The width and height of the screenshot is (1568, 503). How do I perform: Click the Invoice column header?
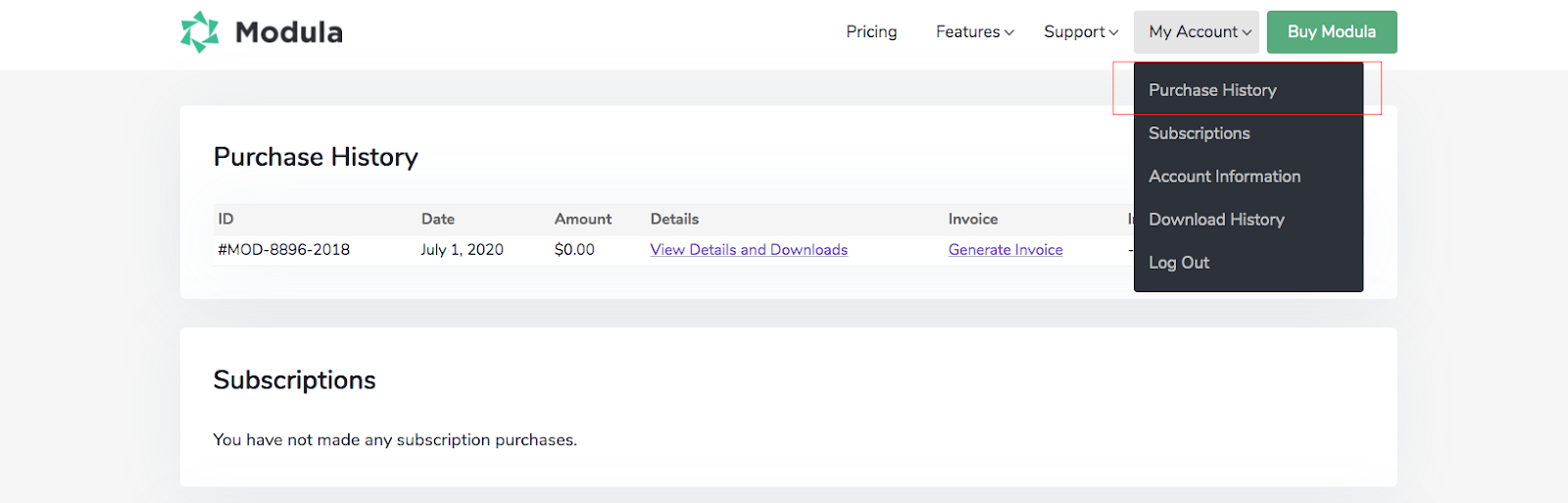pyautogui.click(x=973, y=219)
